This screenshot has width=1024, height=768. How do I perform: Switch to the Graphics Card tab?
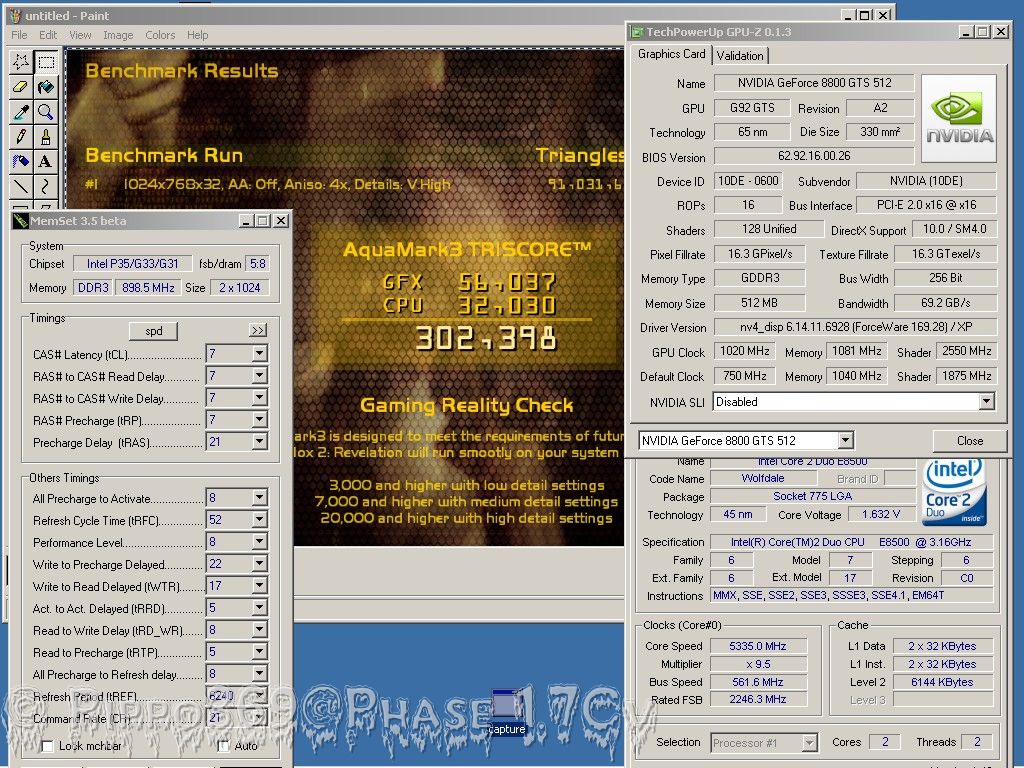click(x=671, y=54)
